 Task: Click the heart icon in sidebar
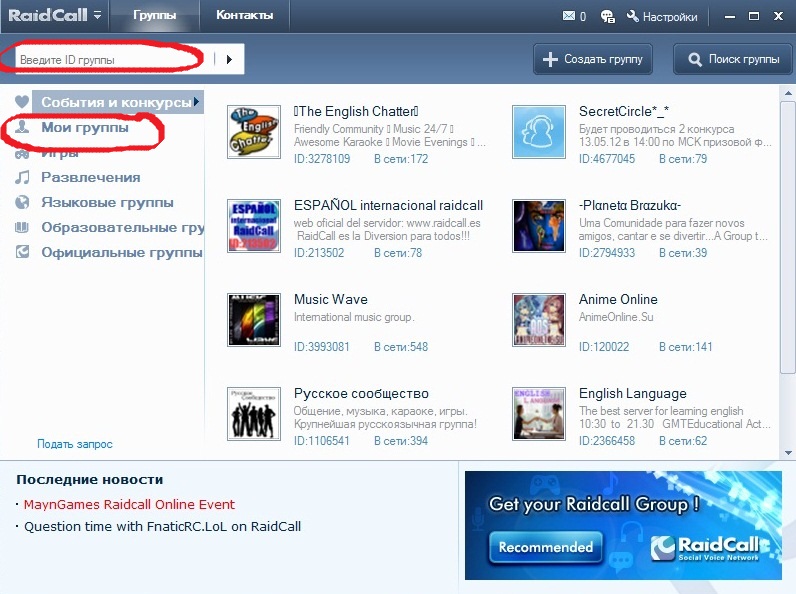coord(22,102)
